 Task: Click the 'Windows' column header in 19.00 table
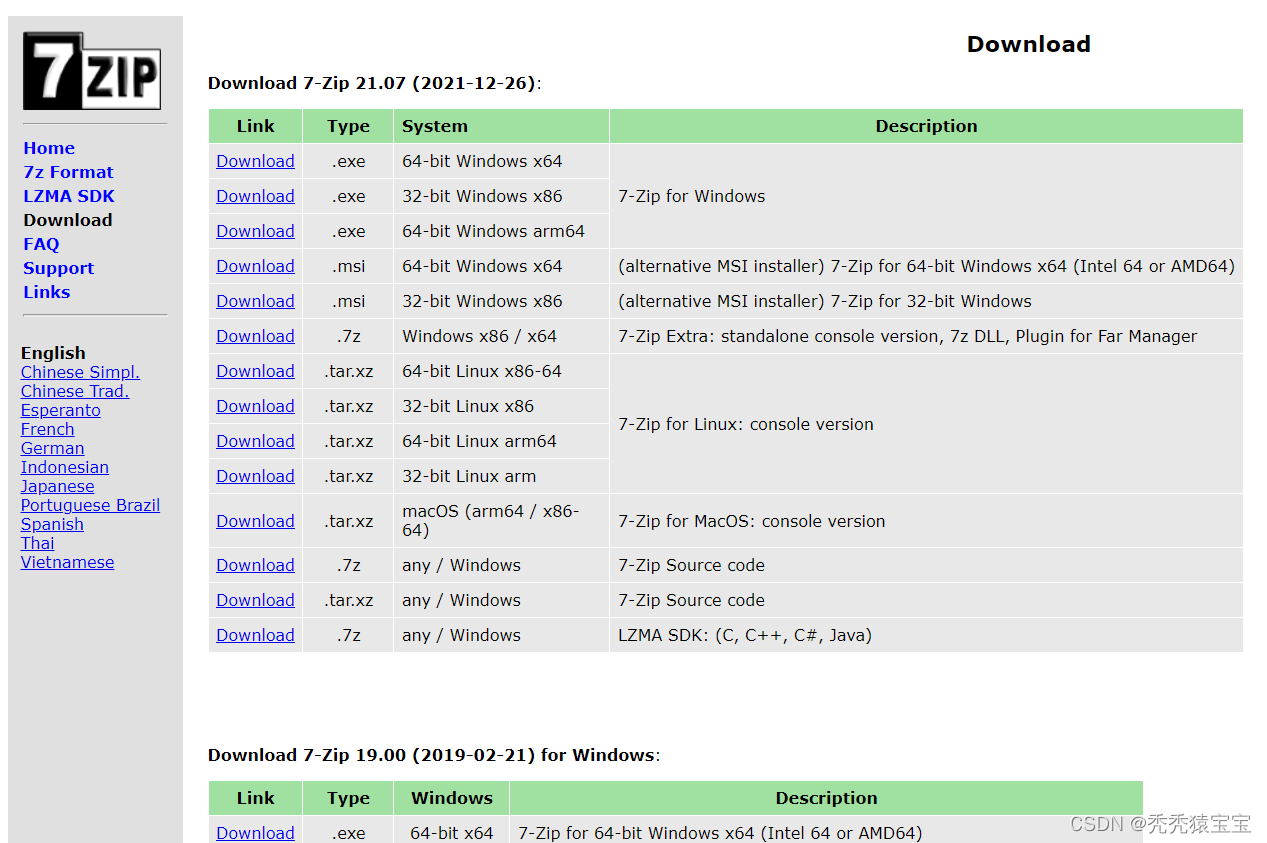452,798
